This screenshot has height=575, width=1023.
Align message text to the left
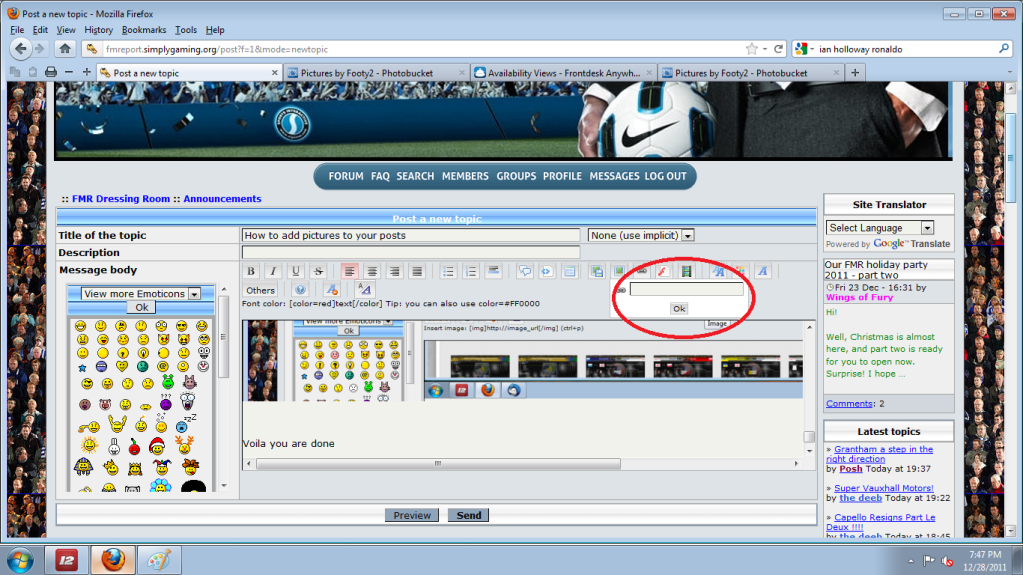coord(350,272)
